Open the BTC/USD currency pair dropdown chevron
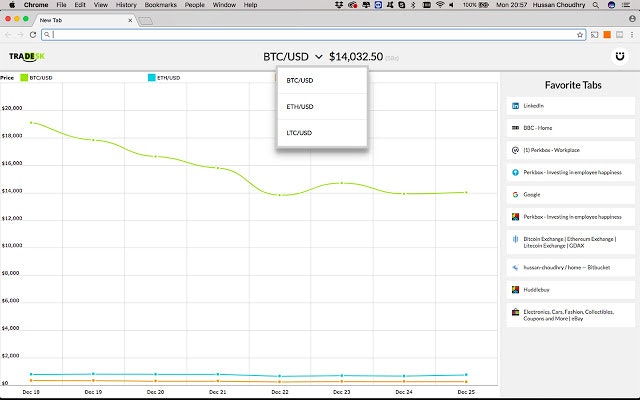The height and width of the screenshot is (400, 640). [x=319, y=57]
